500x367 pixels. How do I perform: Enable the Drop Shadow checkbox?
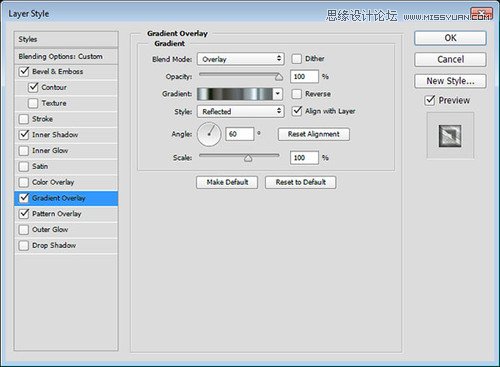pyautogui.click(x=24, y=246)
